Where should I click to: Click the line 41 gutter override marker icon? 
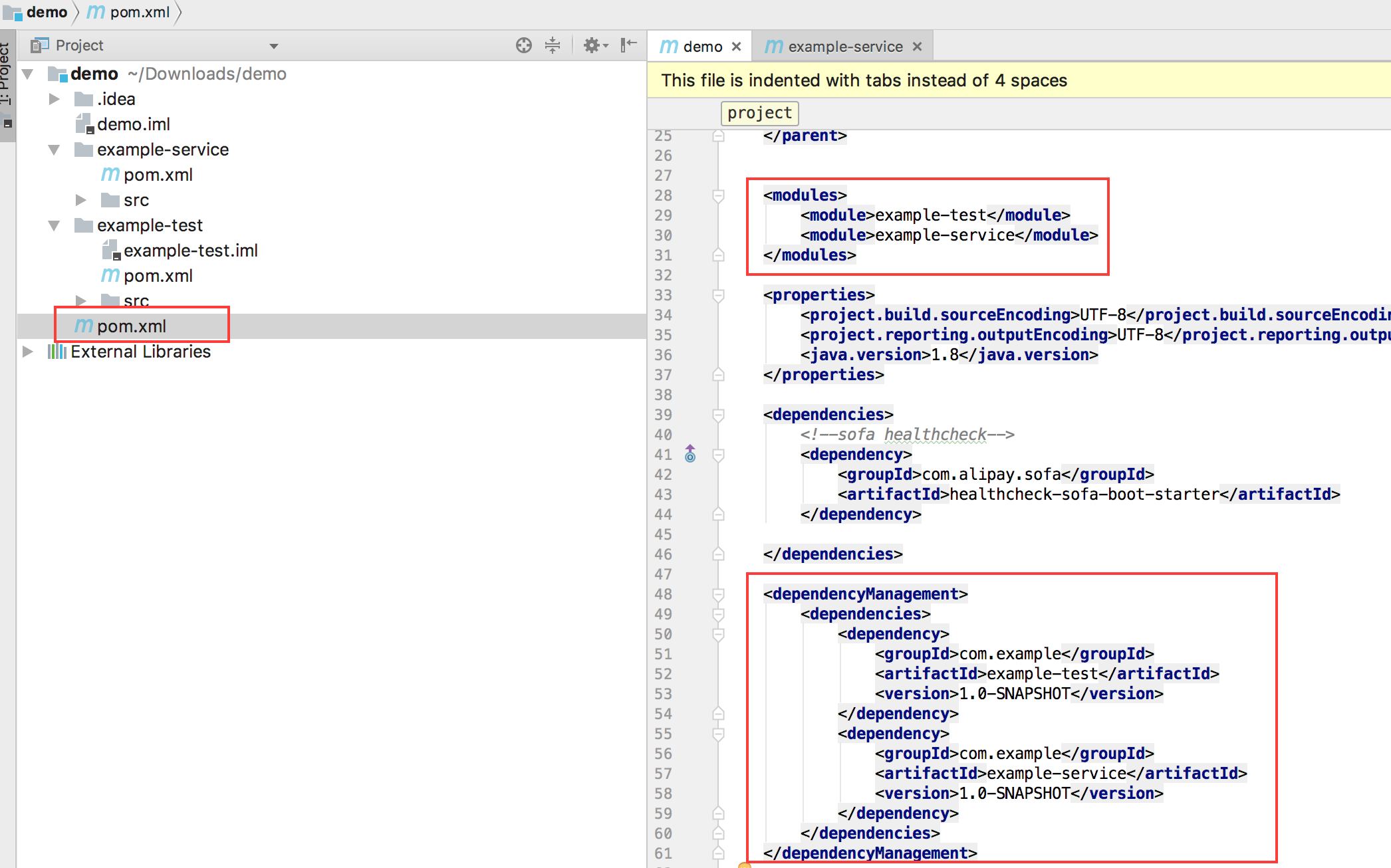[x=690, y=453]
